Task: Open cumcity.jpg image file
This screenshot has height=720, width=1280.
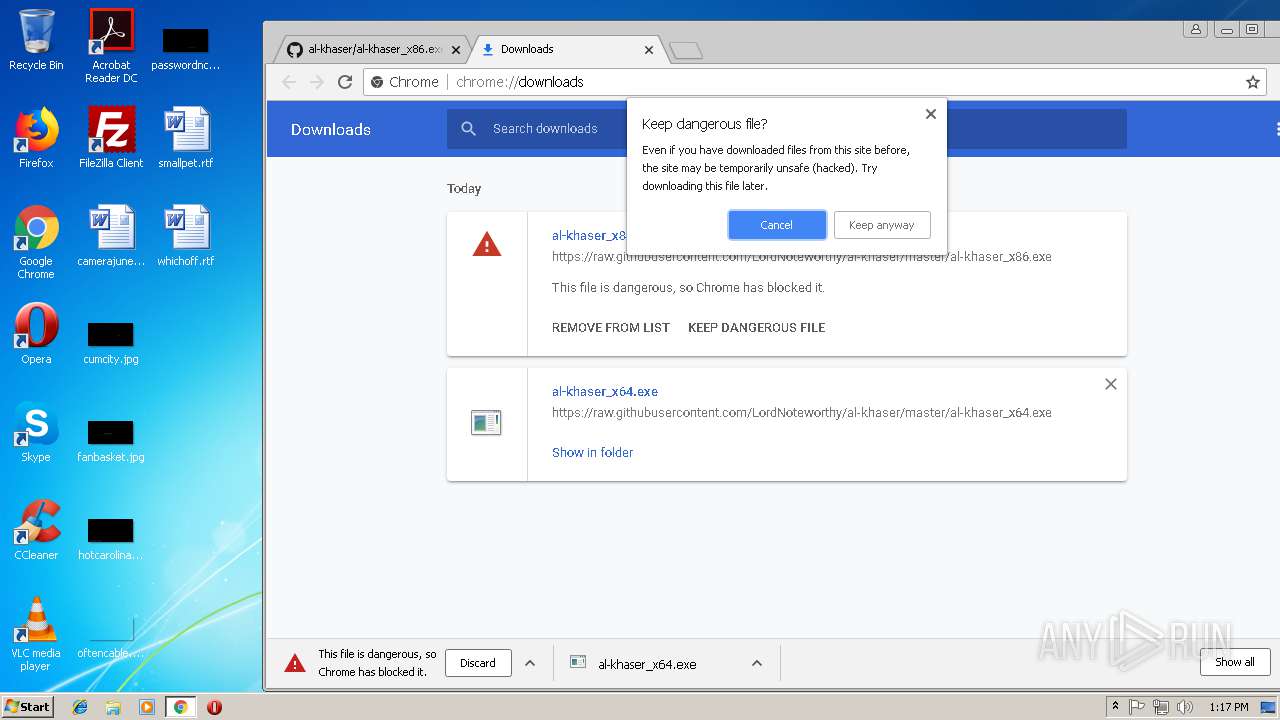Action: [111, 342]
